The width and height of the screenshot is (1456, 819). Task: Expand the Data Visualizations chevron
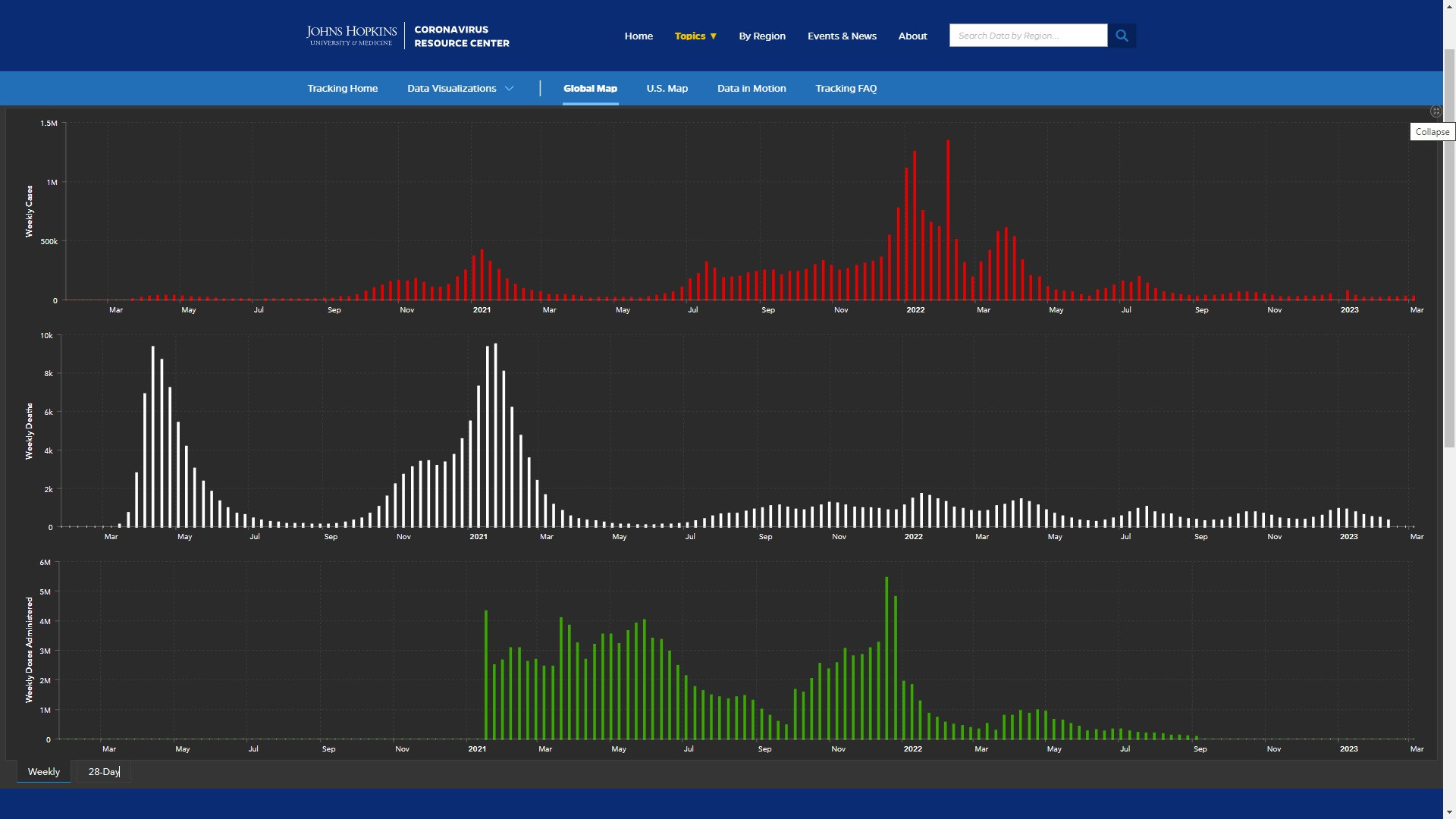(x=510, y=89)
